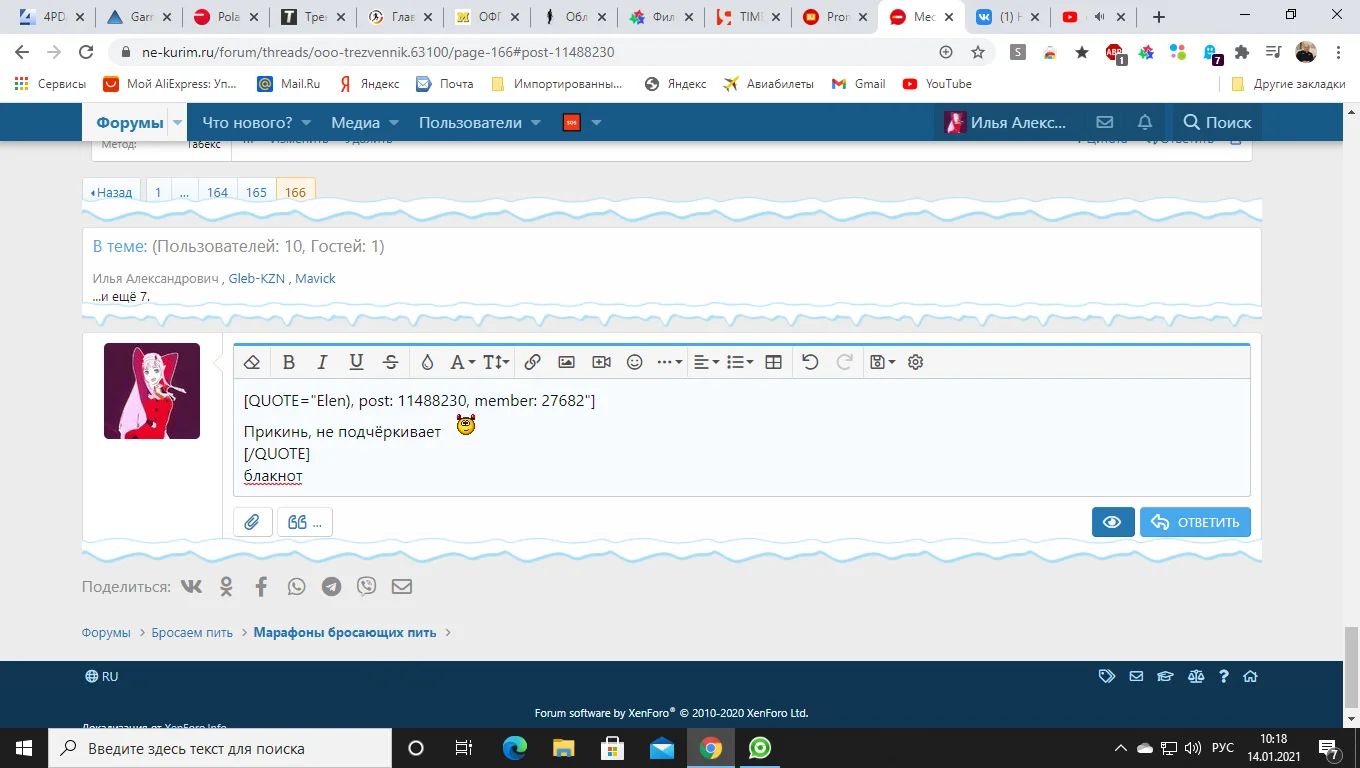Expand the more insert options dropdown
Viewport: 1360px width, 768px height.
pyautogui.click(x=669, y=362)
